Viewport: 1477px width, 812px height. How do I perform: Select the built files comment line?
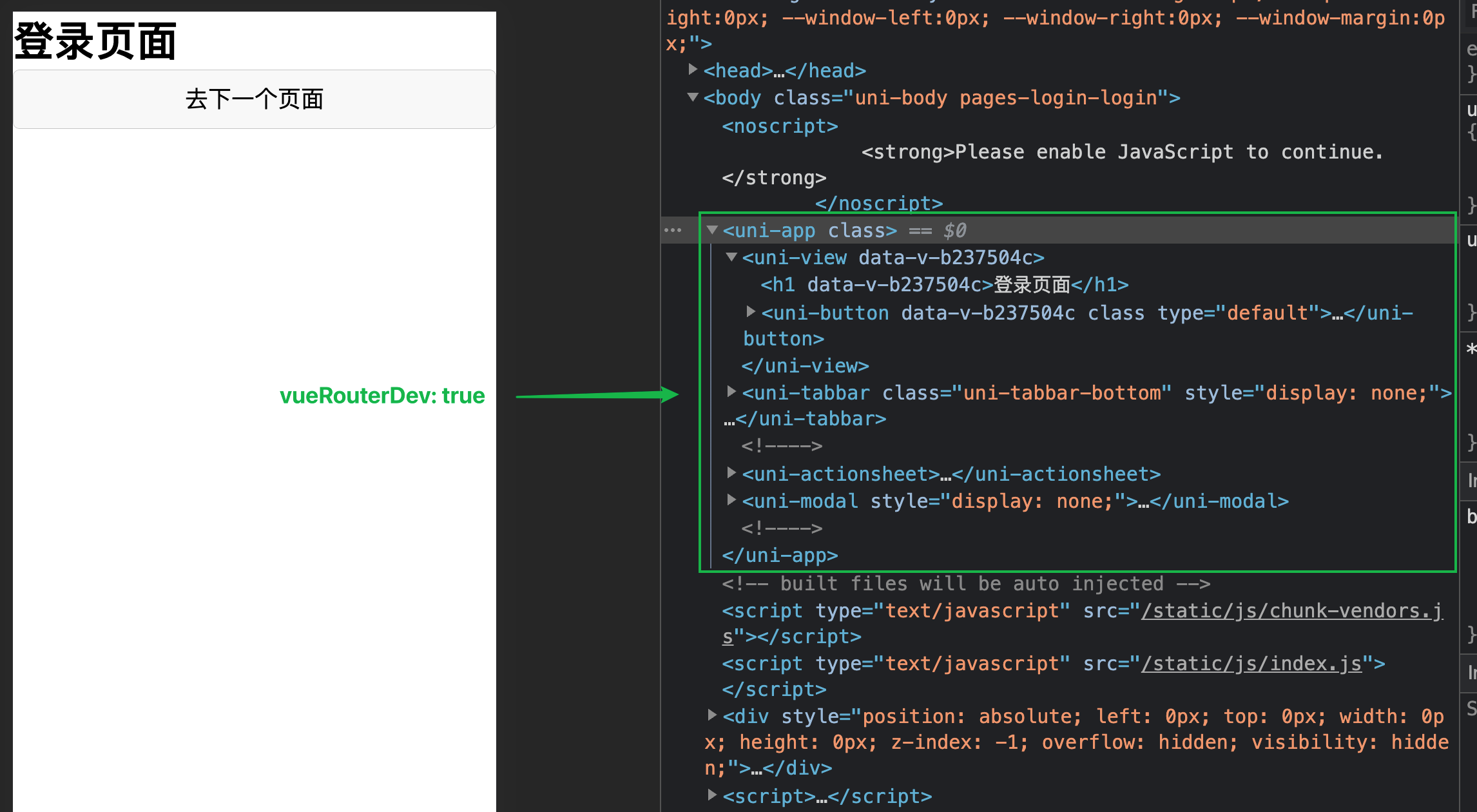965,584
